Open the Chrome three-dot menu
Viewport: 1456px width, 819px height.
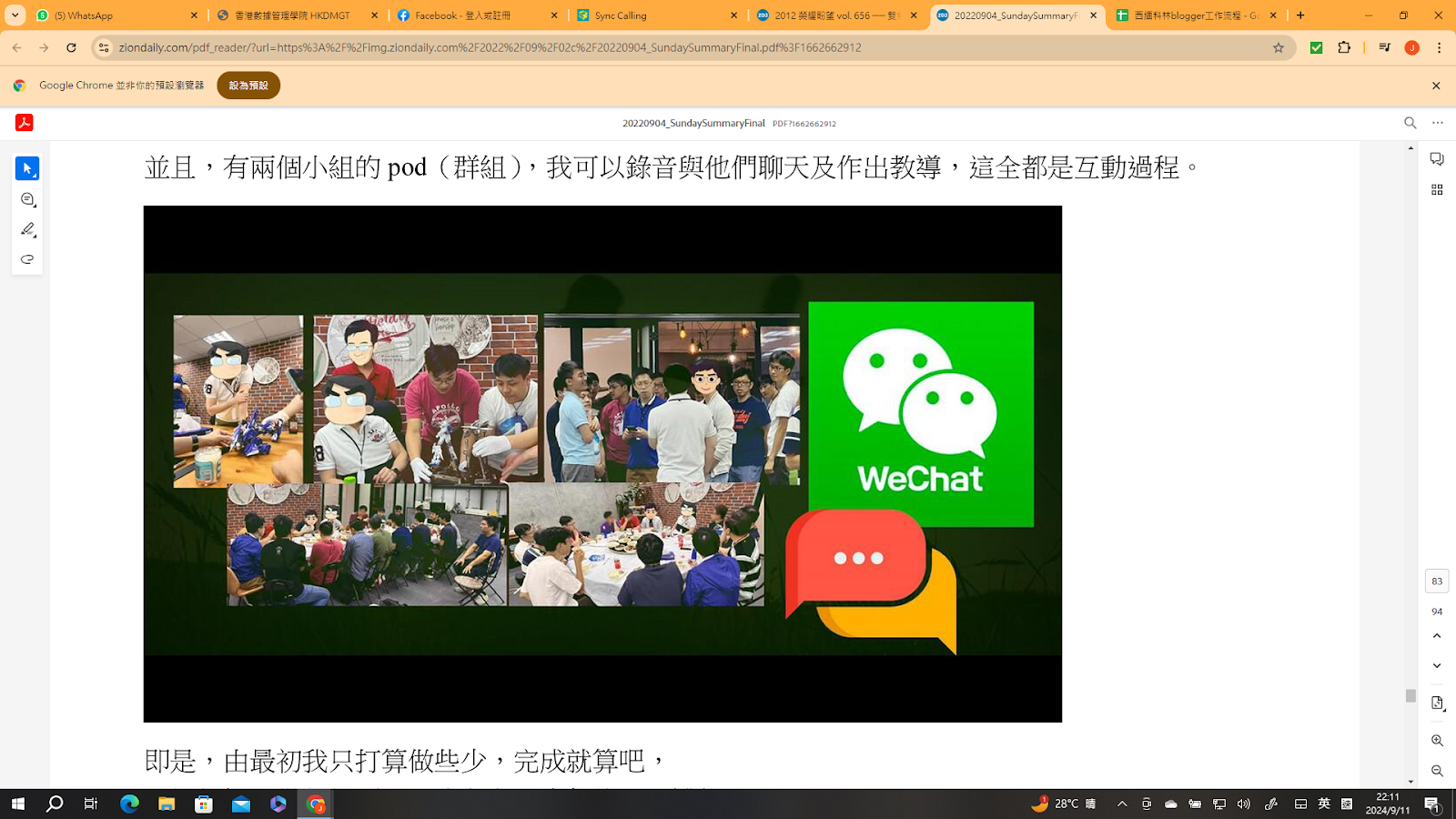(1439, 47)
